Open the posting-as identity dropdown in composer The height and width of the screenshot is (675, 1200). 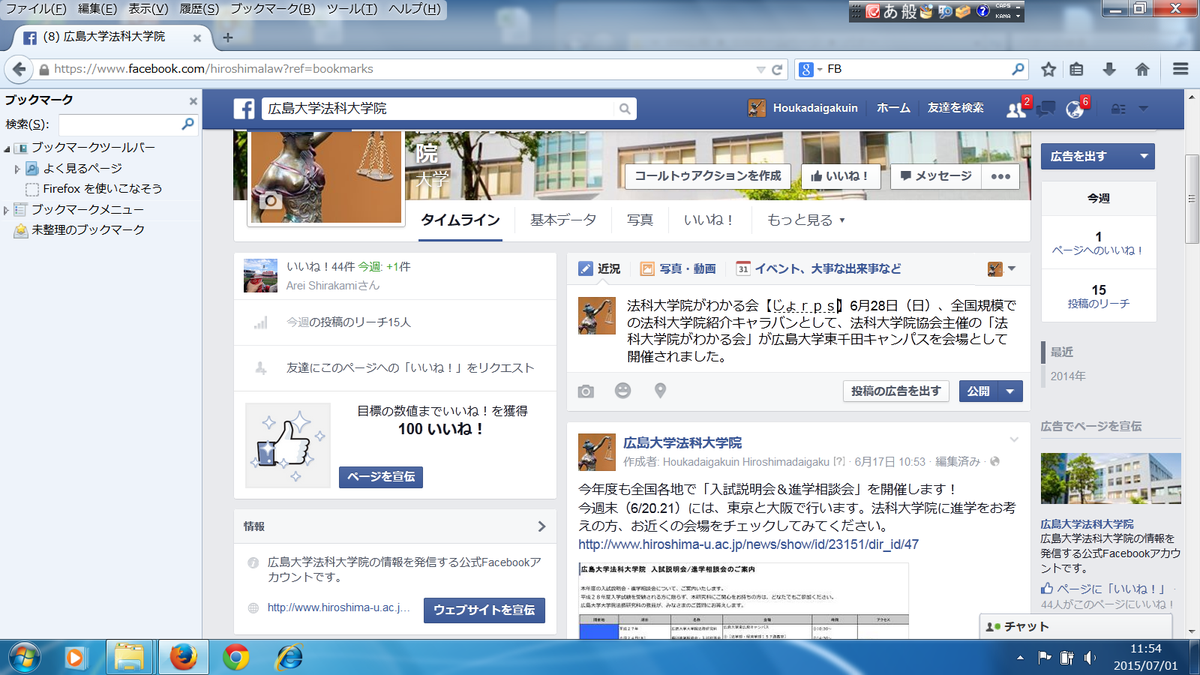(1001, 268)
